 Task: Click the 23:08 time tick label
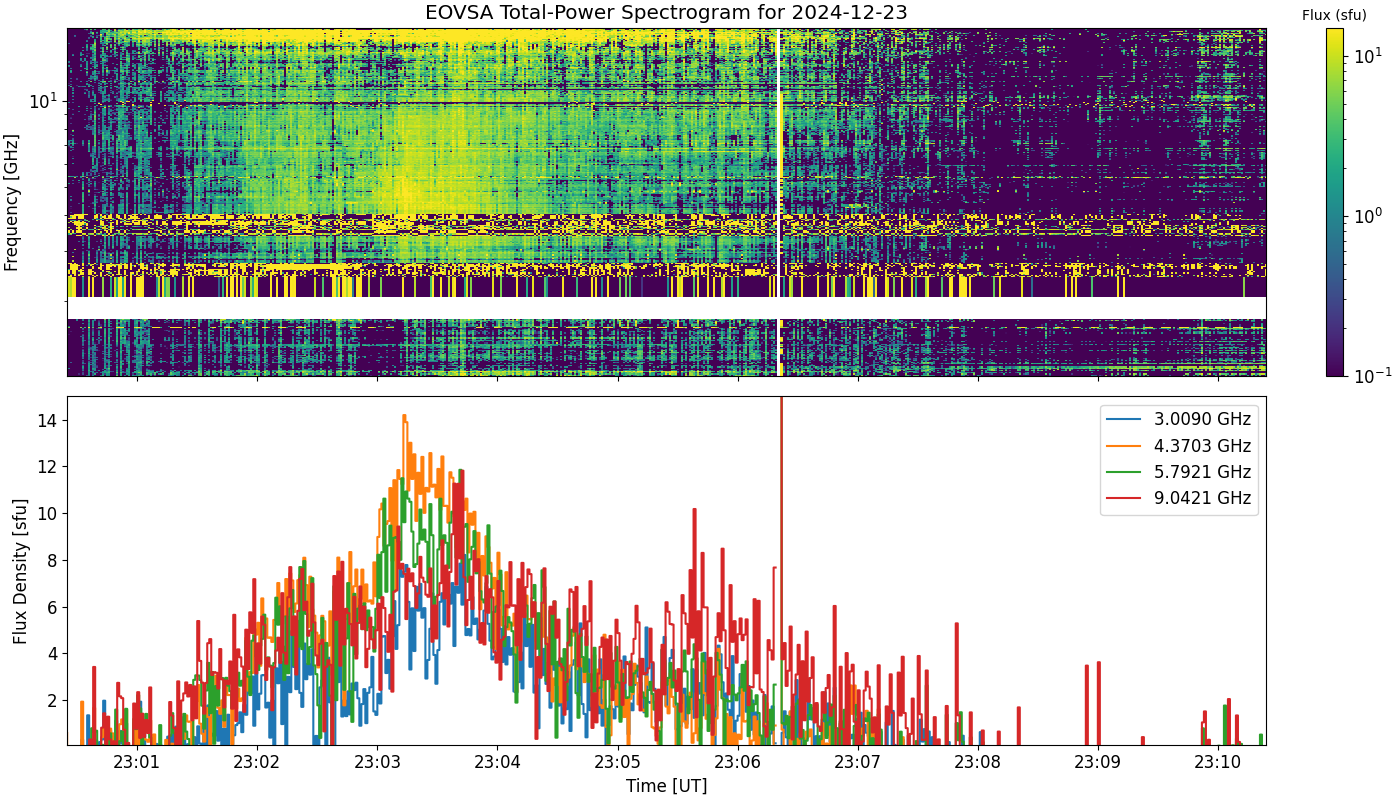[x=978, y=763]
